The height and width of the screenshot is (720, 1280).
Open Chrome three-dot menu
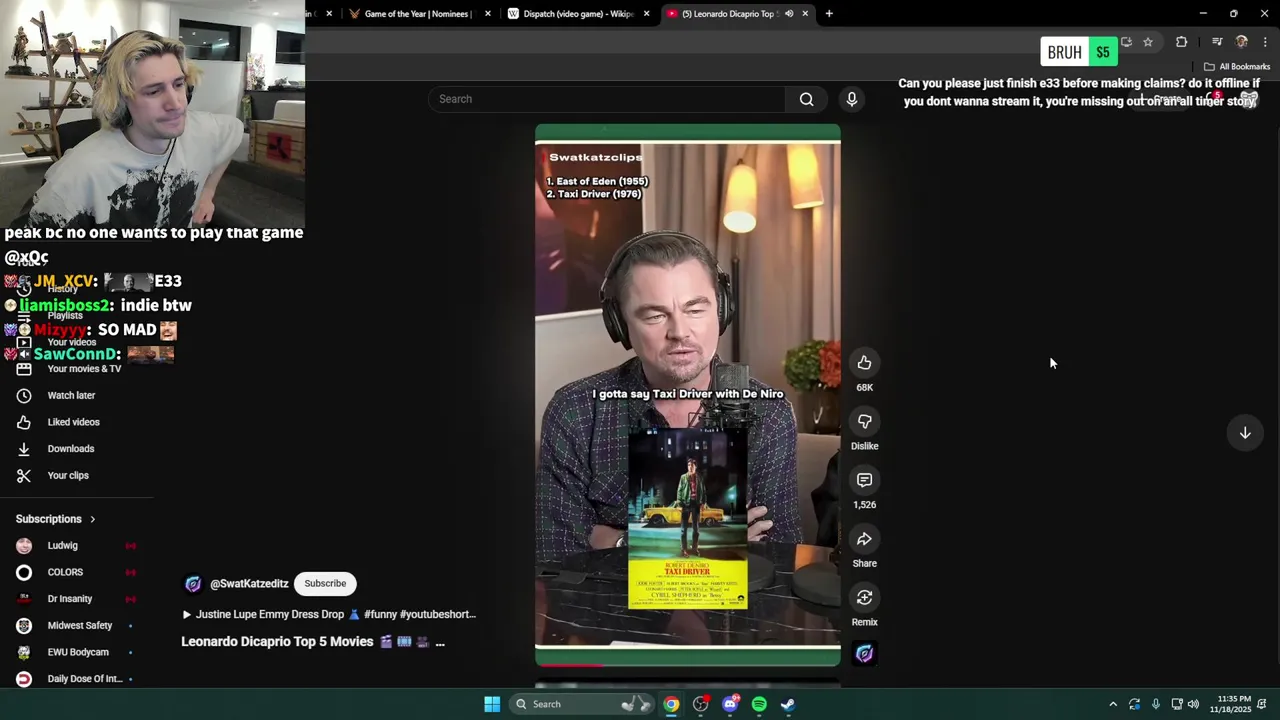click(1265, 42)
